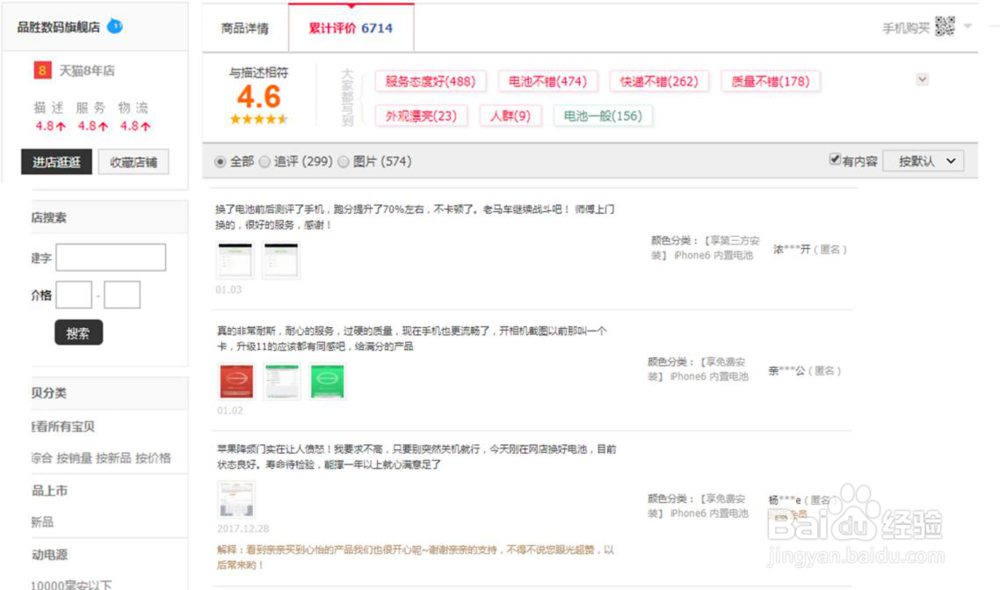The width and height of the screenshot is (1000, 590).
Task: Sort products by 按销量
Action: tap(74, 458)
